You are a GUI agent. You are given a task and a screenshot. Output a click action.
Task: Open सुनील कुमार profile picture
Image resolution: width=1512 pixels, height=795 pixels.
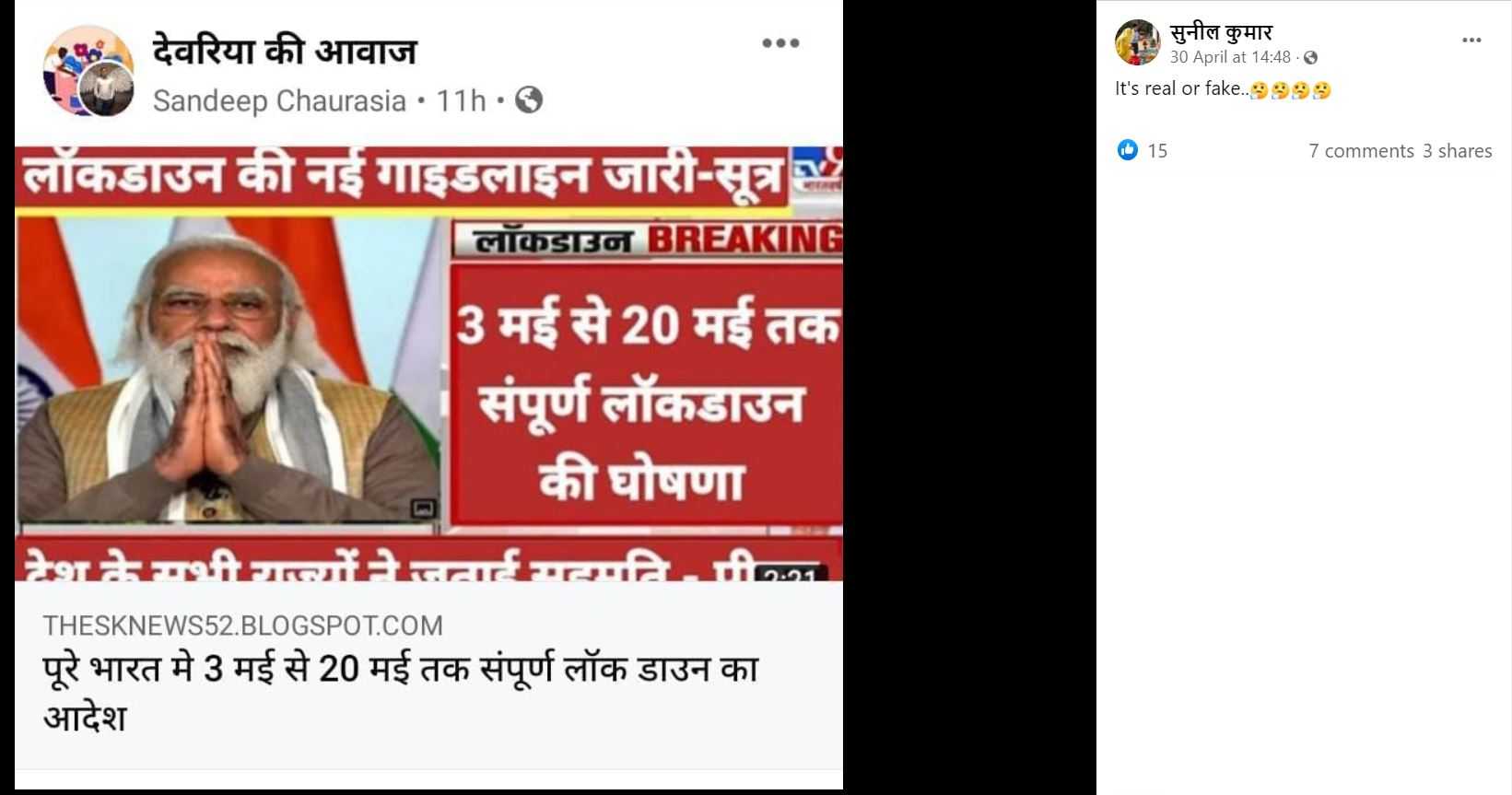(1137, 42)
